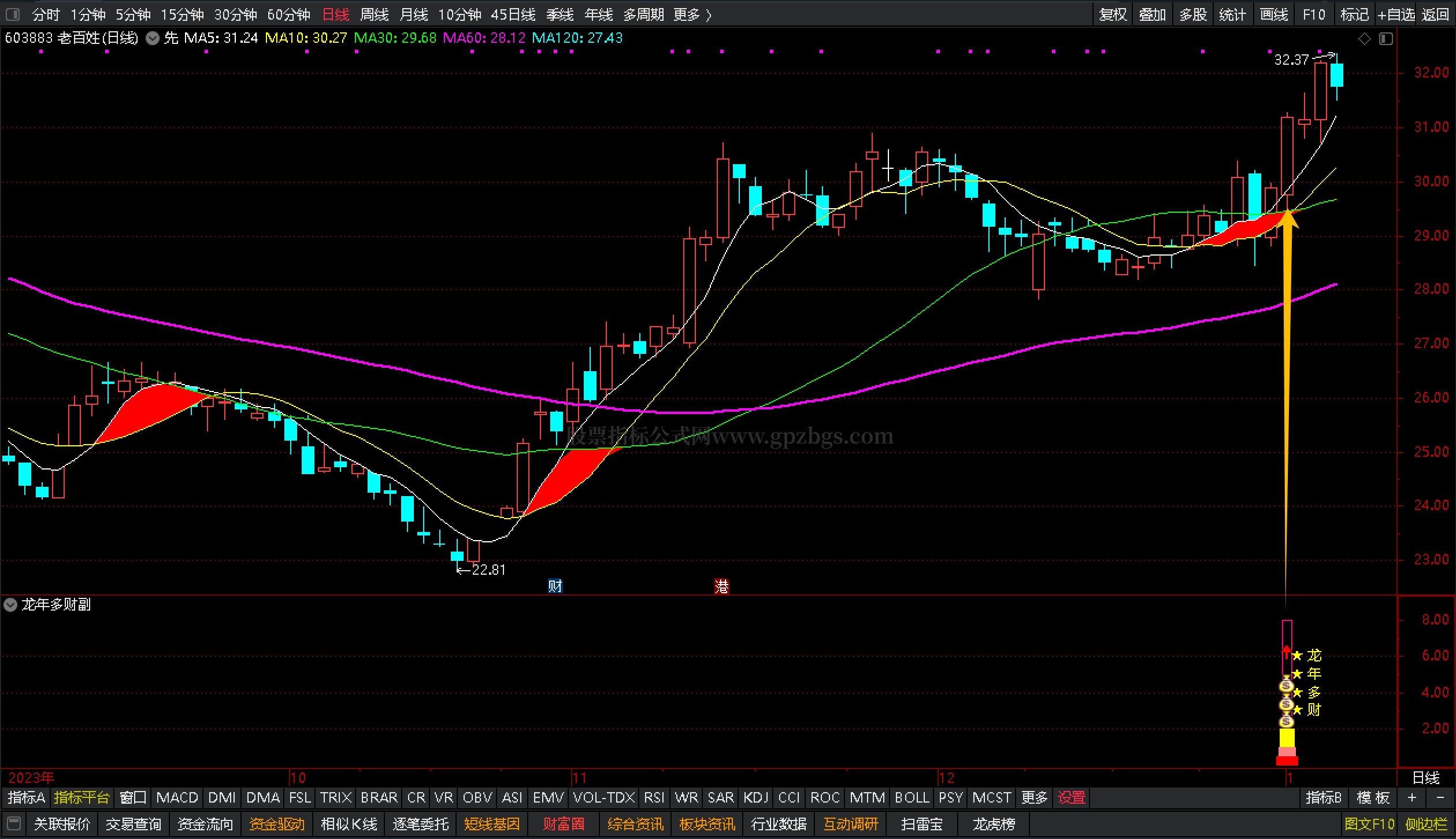Click the plus icon to add indicator window

coord(1412,797)
